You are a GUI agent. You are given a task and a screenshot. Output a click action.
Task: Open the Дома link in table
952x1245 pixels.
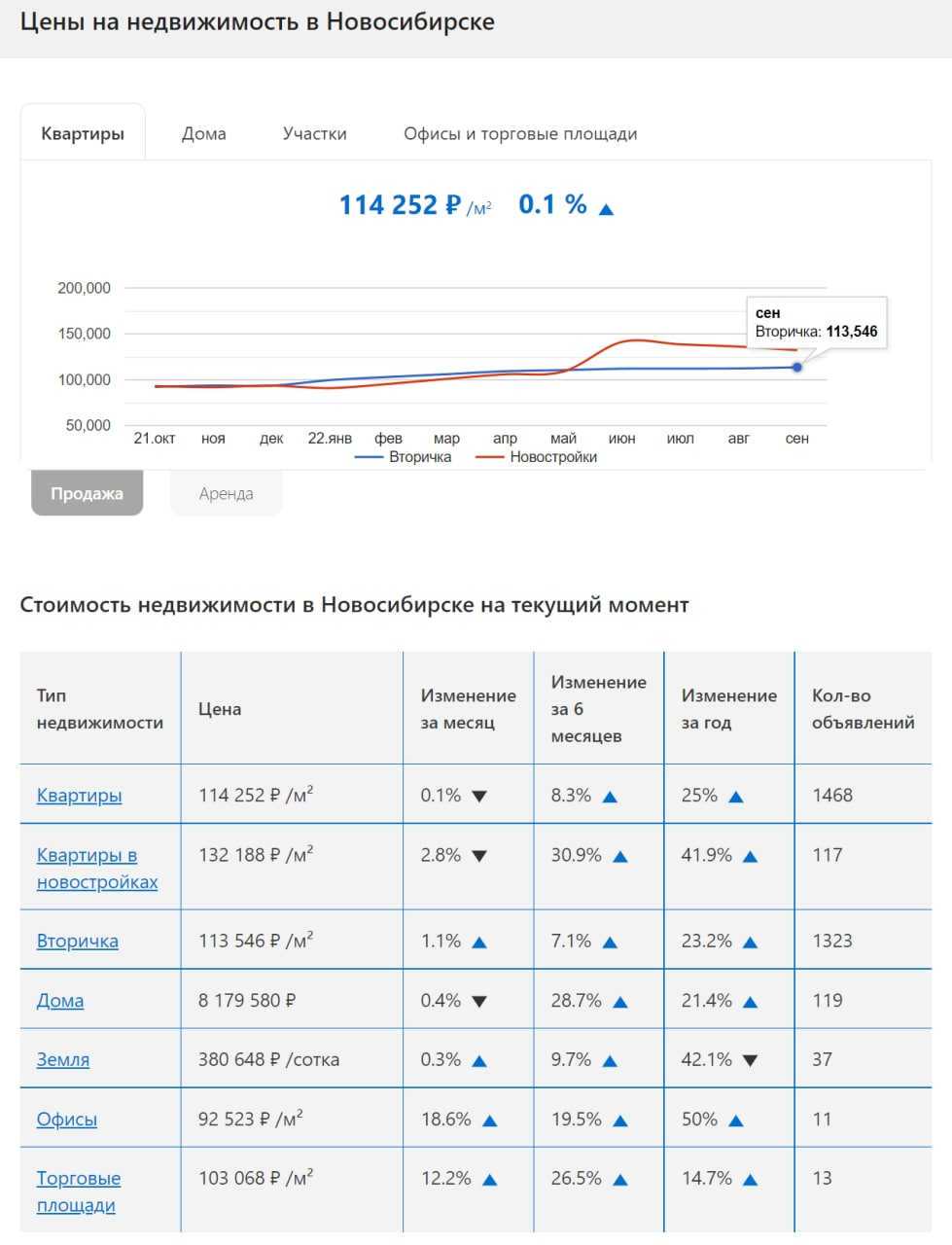(x=60, y=1000)
